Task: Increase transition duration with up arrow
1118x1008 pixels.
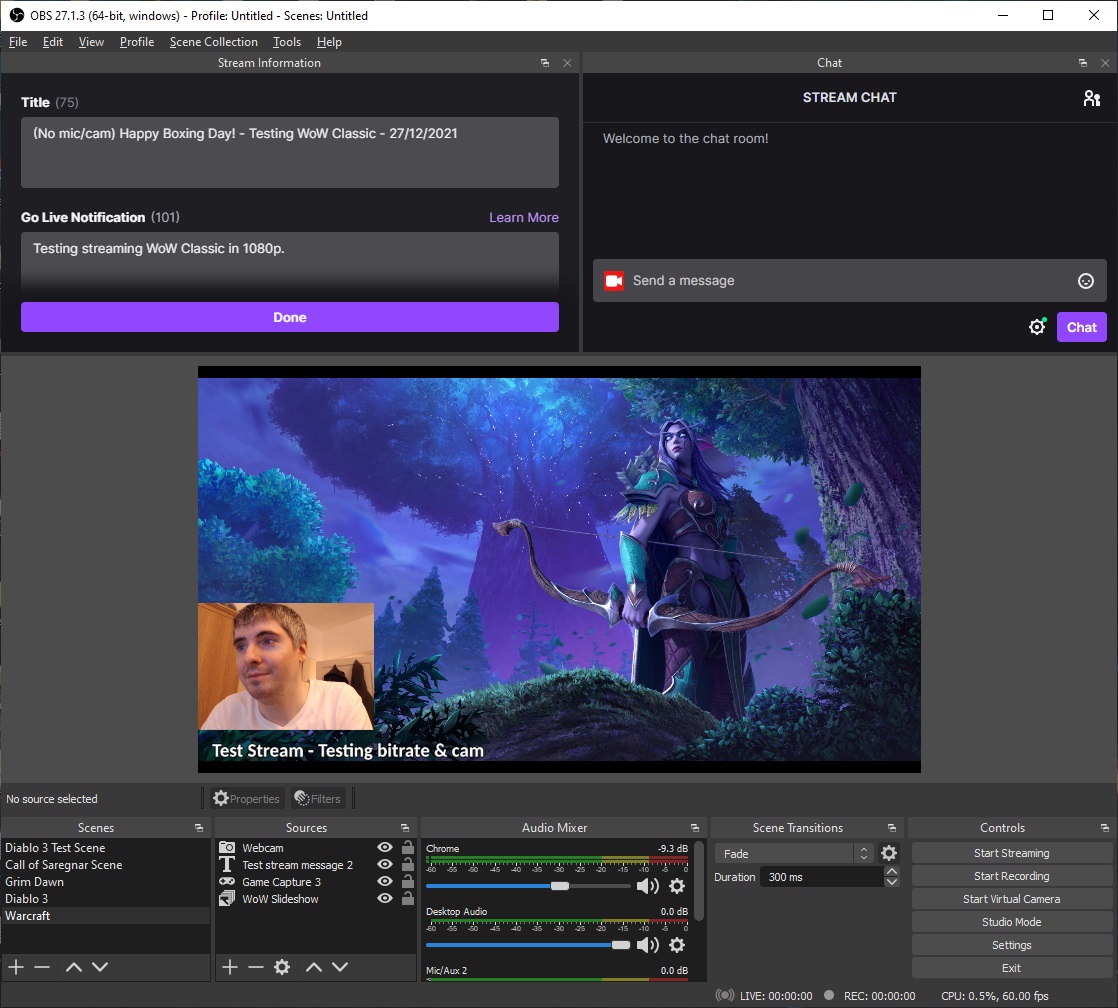Action: click(891, 872)
